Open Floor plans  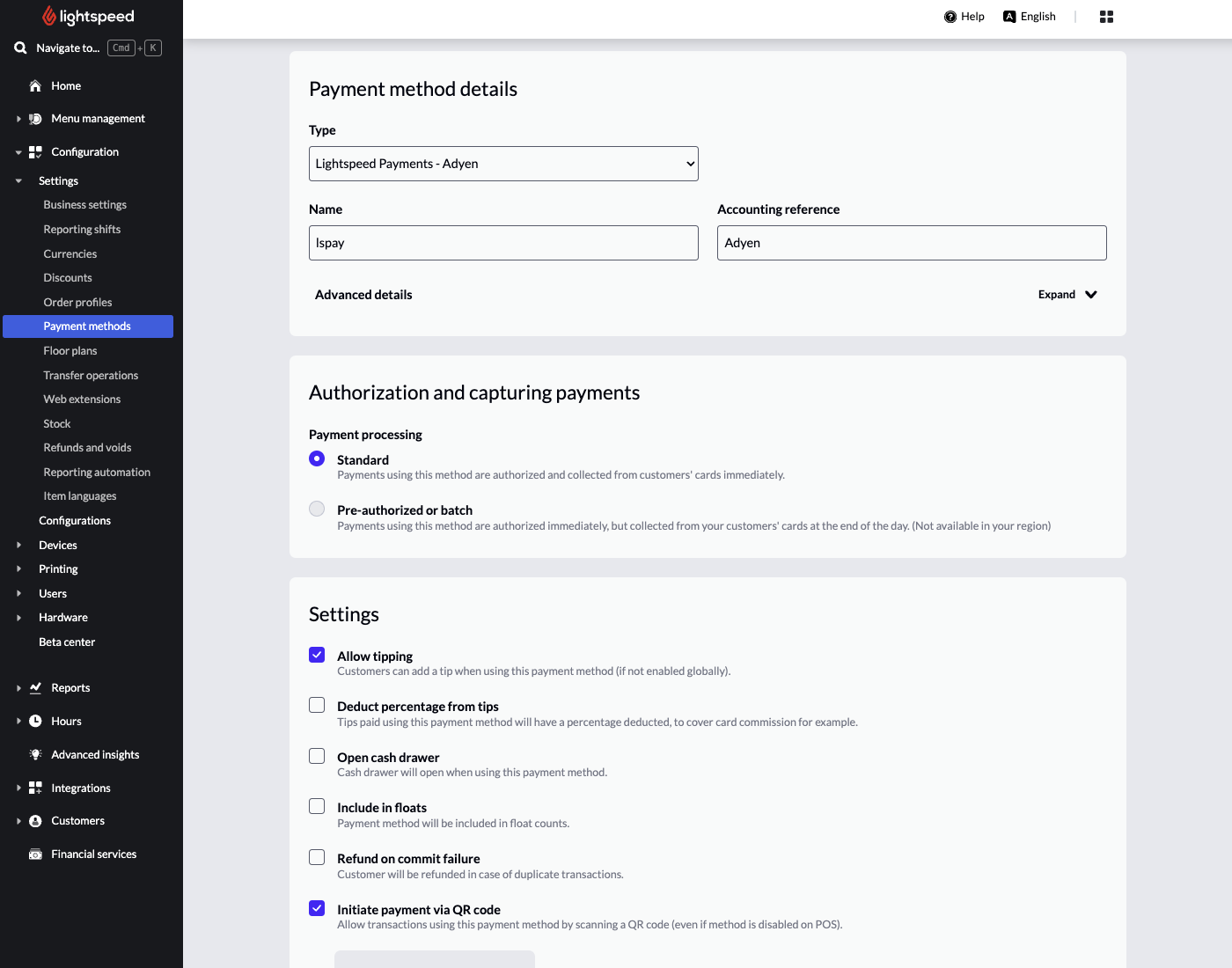pos(70,351)
